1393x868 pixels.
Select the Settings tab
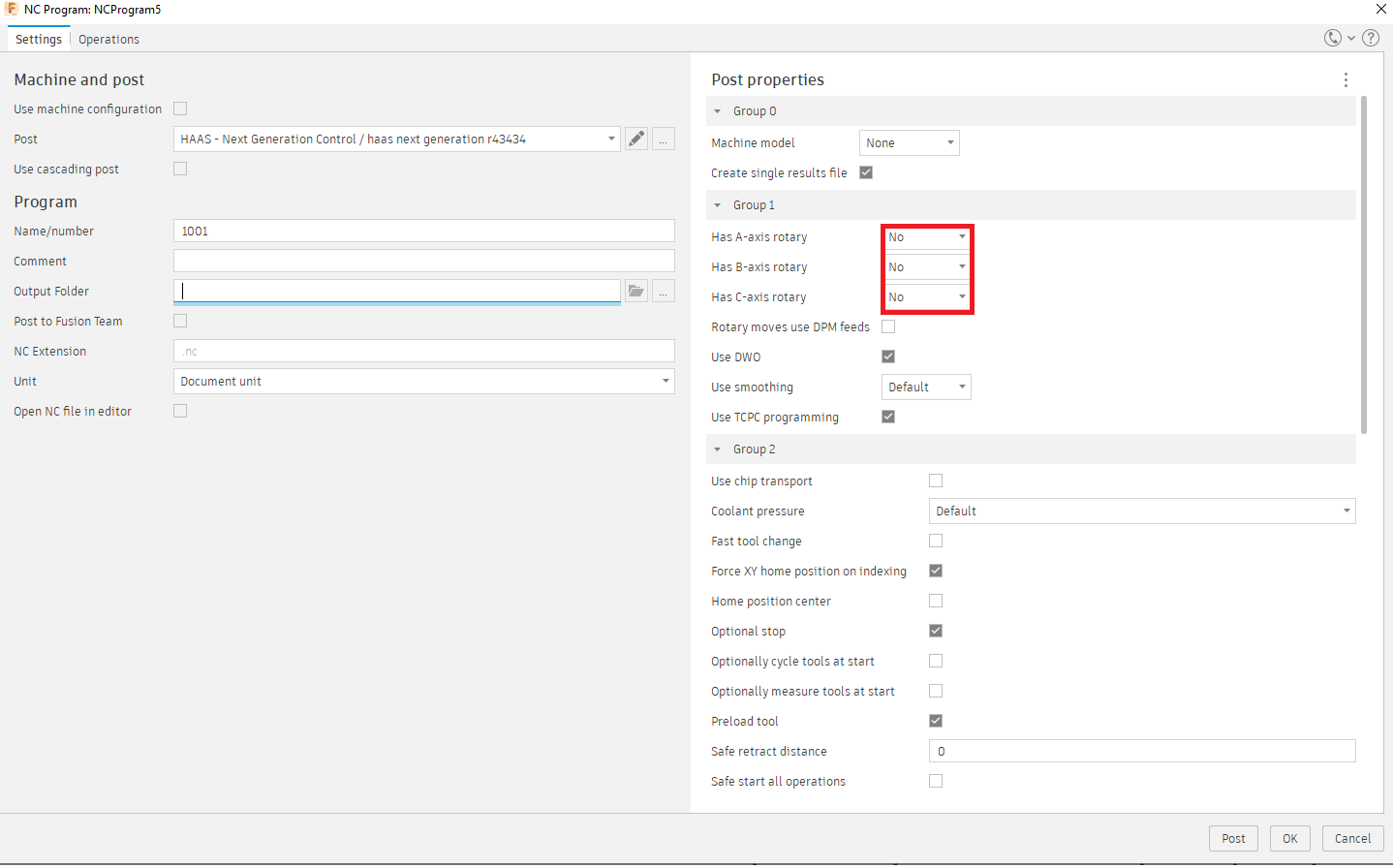(x=39, y=40)
